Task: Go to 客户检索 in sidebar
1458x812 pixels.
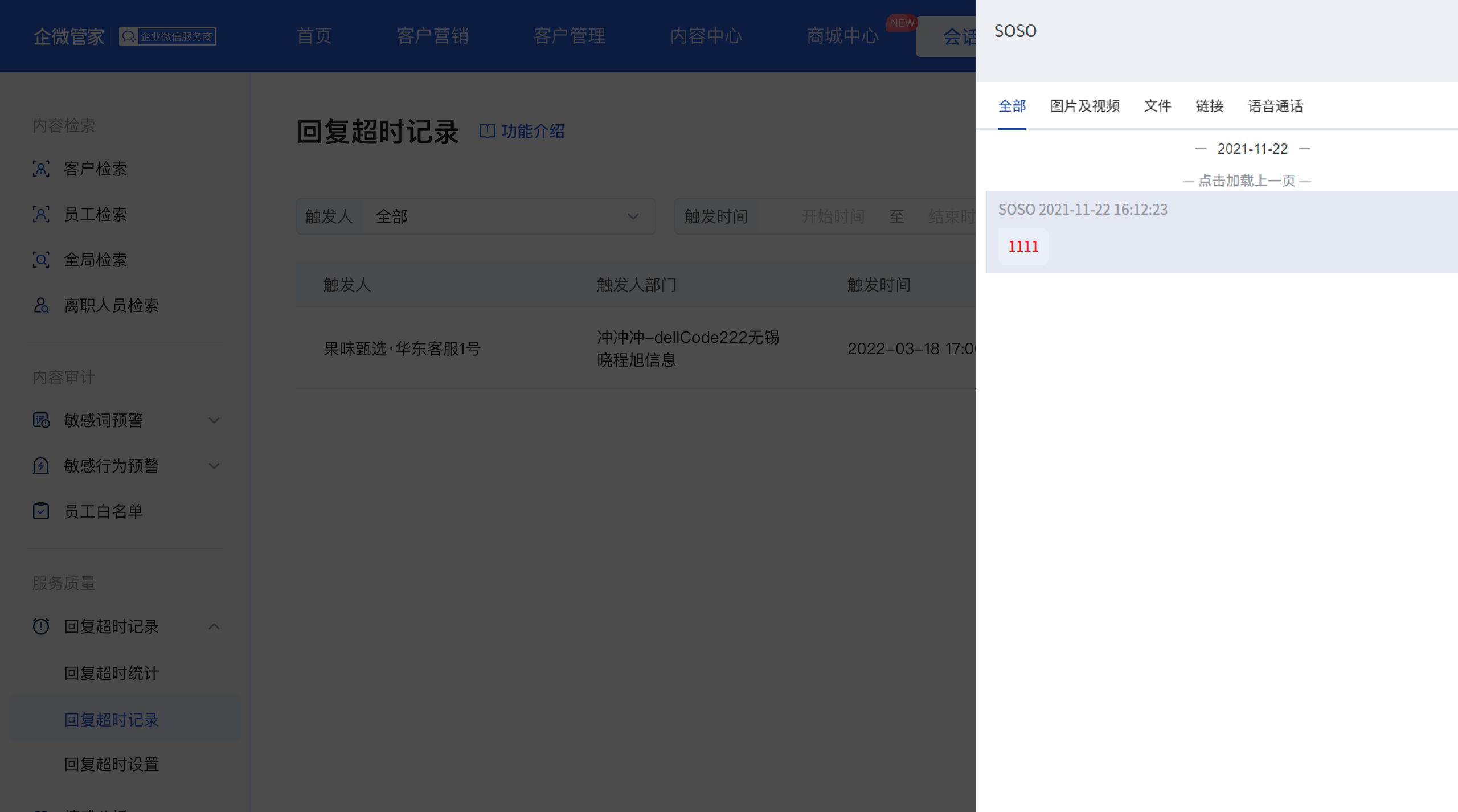Action: coord(96,169)
